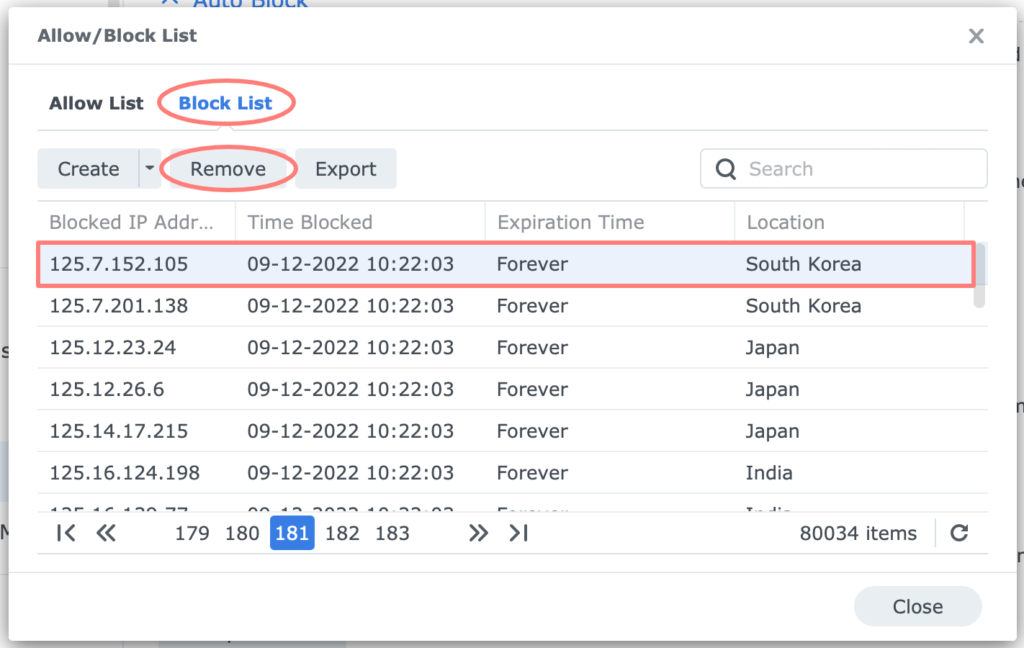Select row with IP 125.12.26.6
This screenshot has height=648, width=1024.
[513, 389]
